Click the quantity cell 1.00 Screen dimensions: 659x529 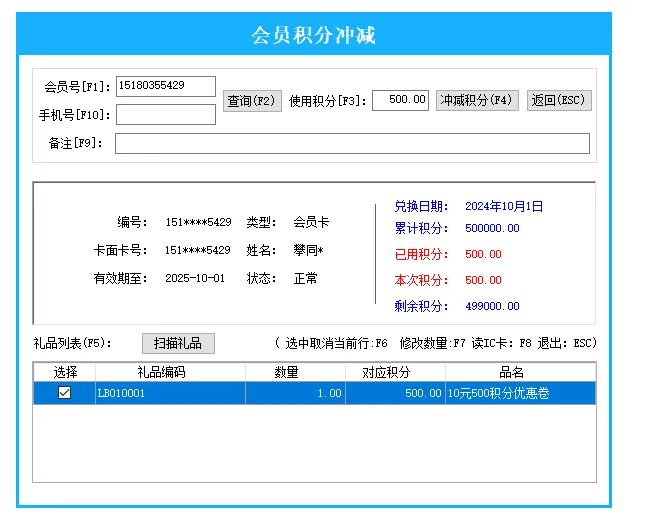click(x=295, y=393)
